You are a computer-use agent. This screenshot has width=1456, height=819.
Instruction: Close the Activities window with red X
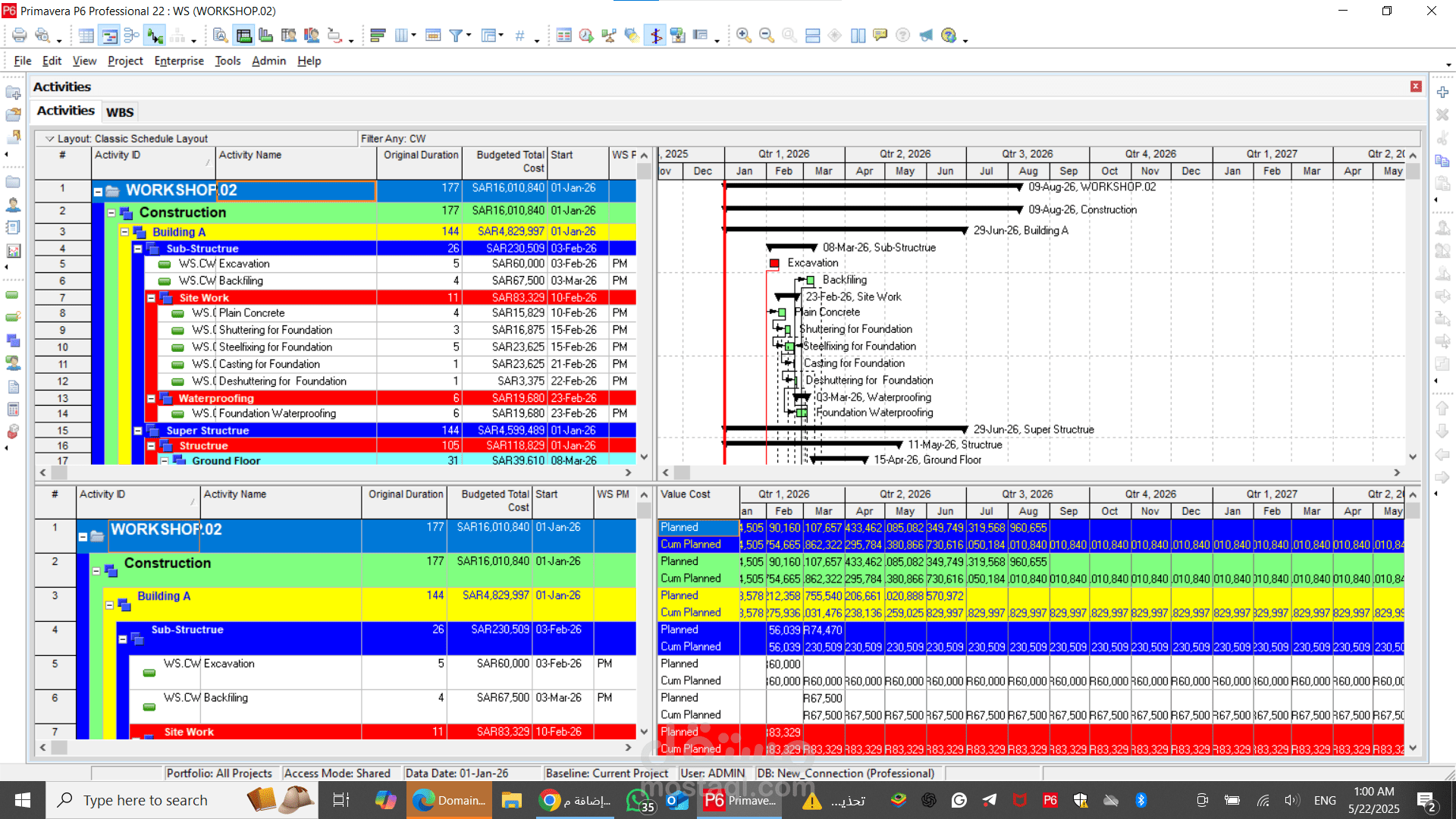click(x=1416, y=86)
